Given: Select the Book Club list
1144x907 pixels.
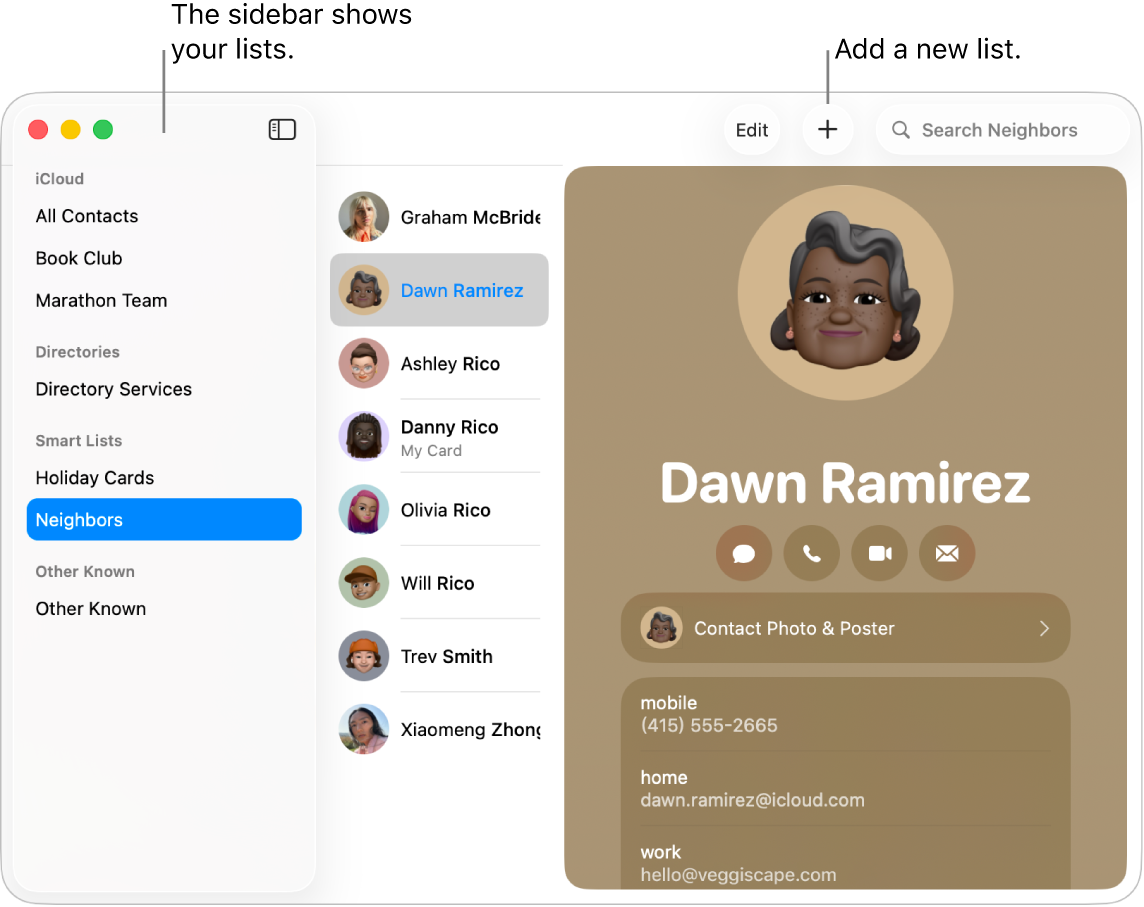Looking at the screenshot, I should (79, 258).
